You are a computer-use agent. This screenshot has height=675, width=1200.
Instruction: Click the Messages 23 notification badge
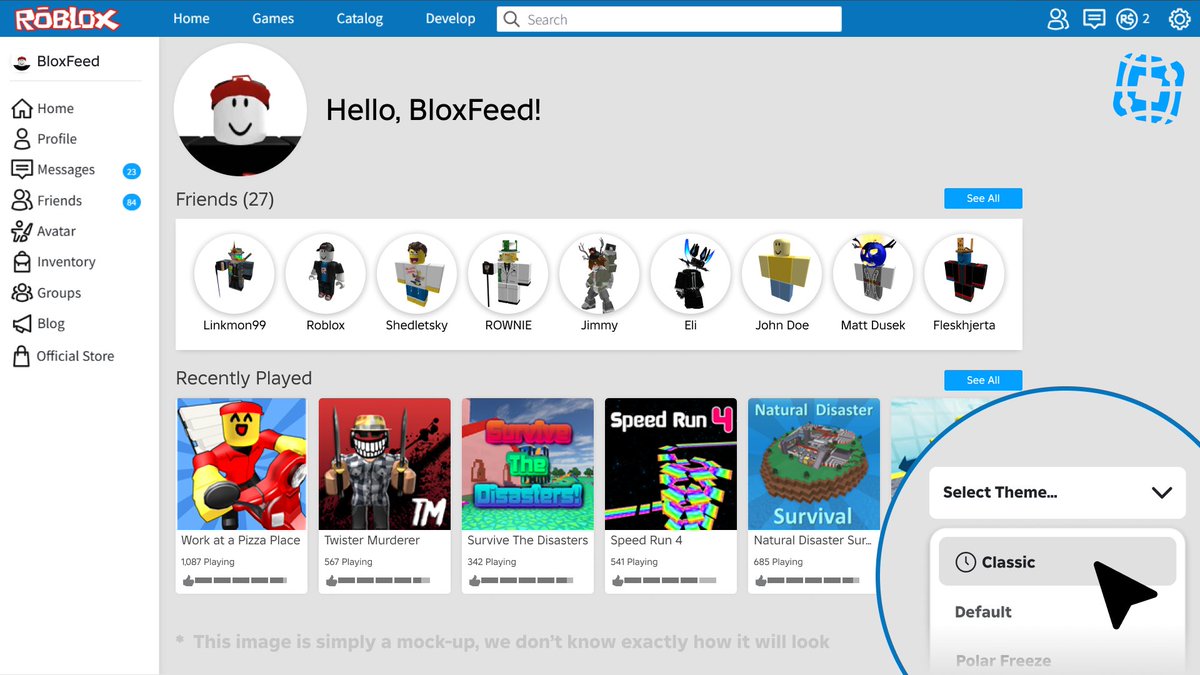(132, 171)
